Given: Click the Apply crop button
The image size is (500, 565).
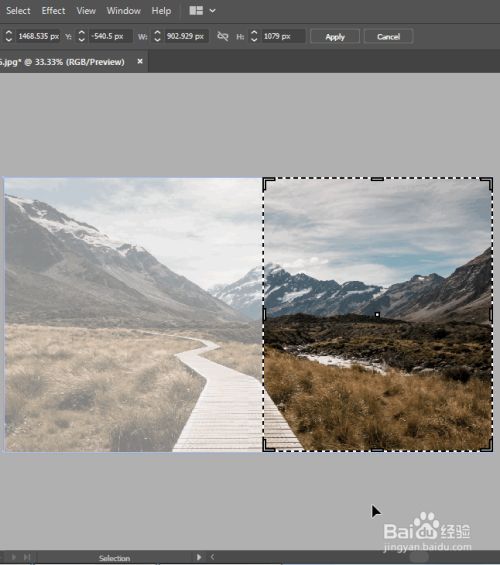Looking at the screenshot, I should coord(335,36).
